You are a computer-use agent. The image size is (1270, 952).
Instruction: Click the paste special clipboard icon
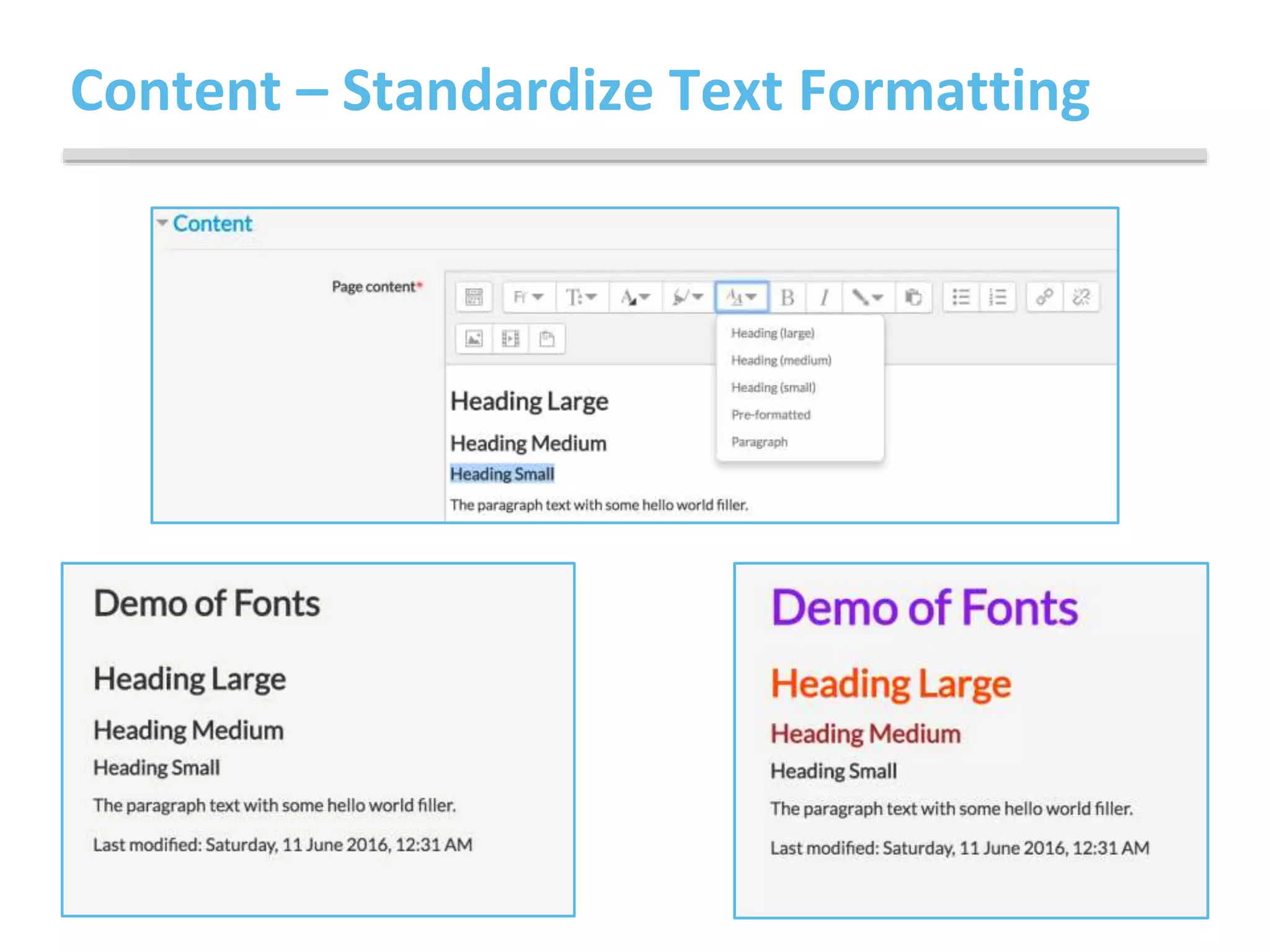pos(913,297)
